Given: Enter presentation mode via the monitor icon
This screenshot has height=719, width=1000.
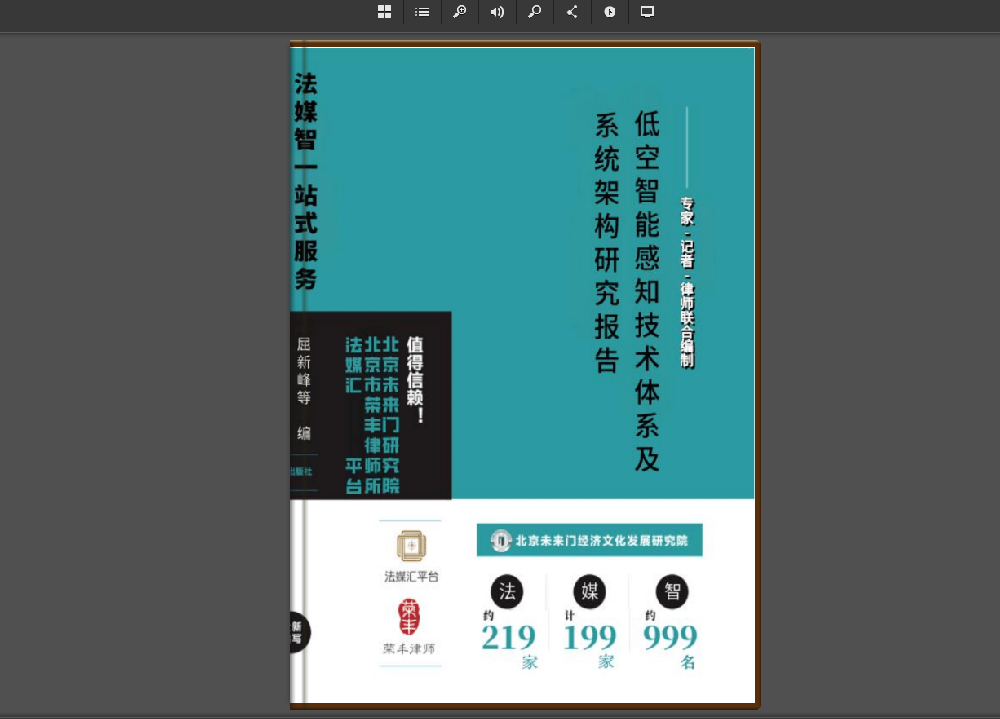Looking at the screenshot, I should pos(647,12).
